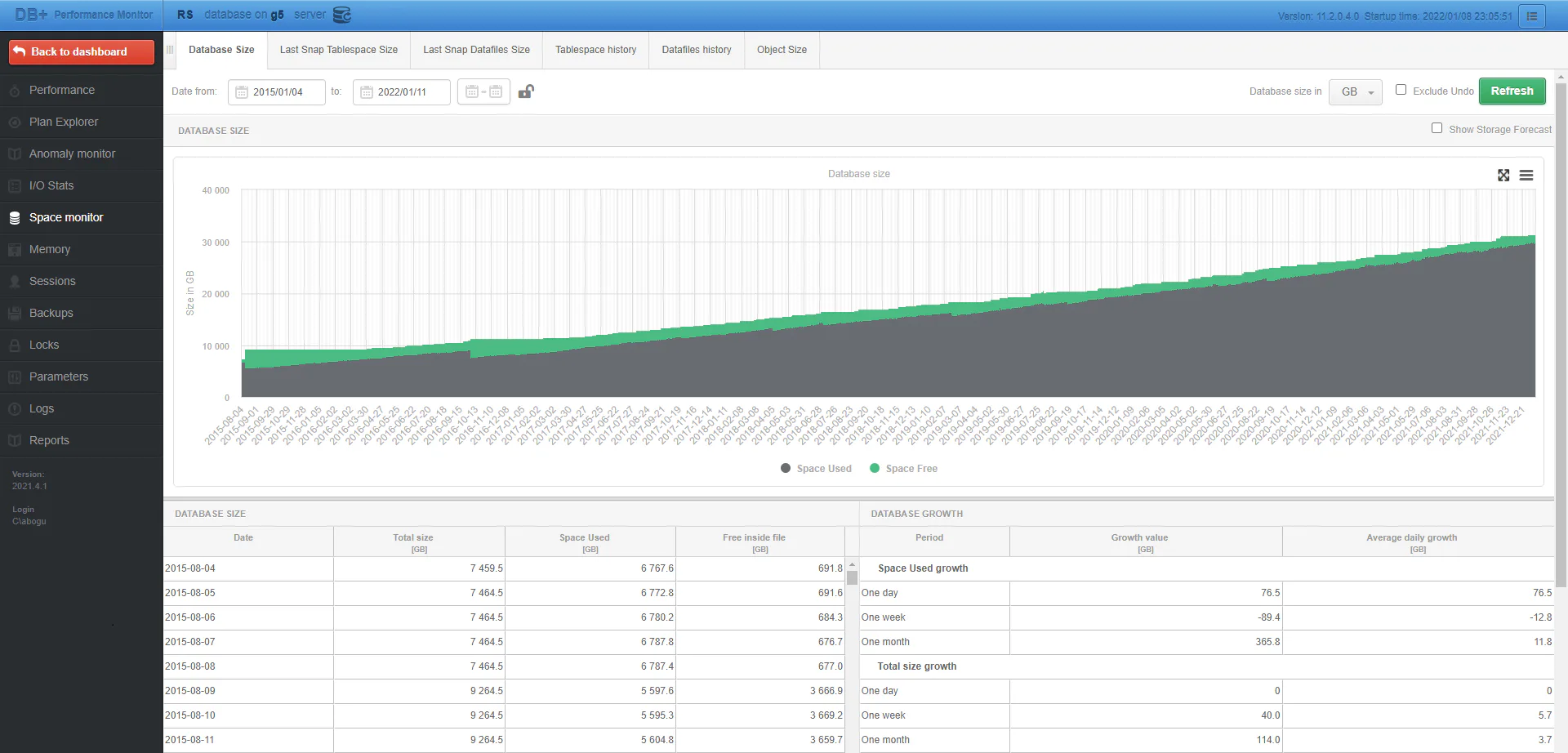The width and height of the screenshot is (1568, 753).
Task: Click the Locks padlock sidebar icon
Action: [x=15, y=345]
